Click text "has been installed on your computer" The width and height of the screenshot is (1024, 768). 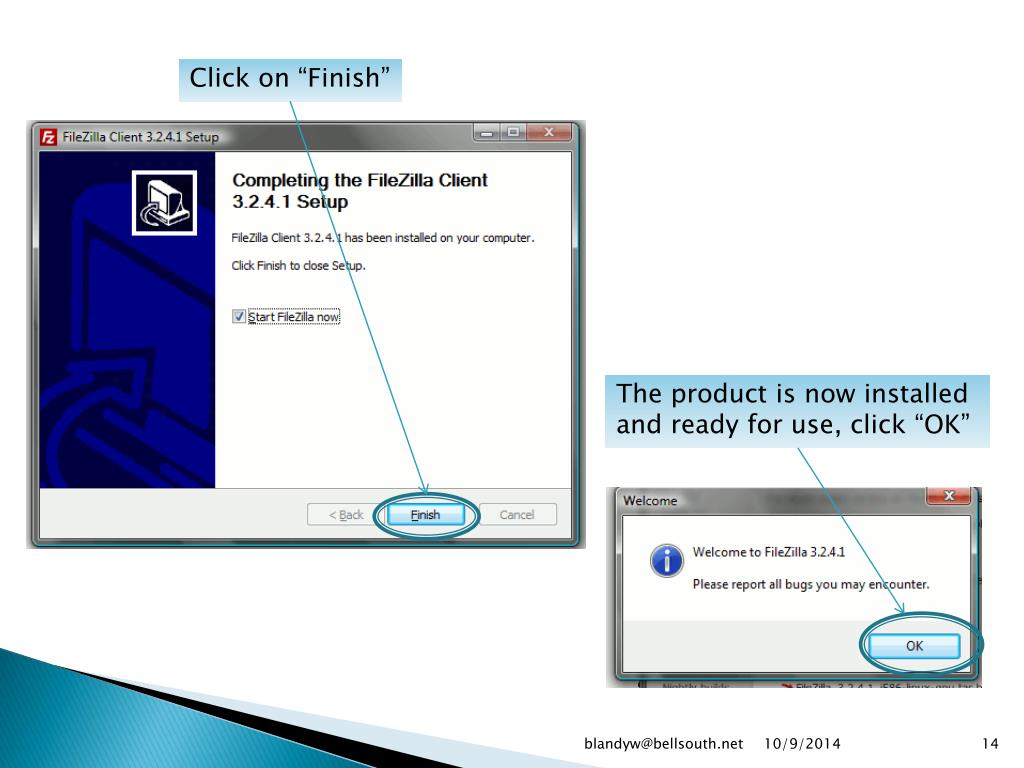(439, 238)
